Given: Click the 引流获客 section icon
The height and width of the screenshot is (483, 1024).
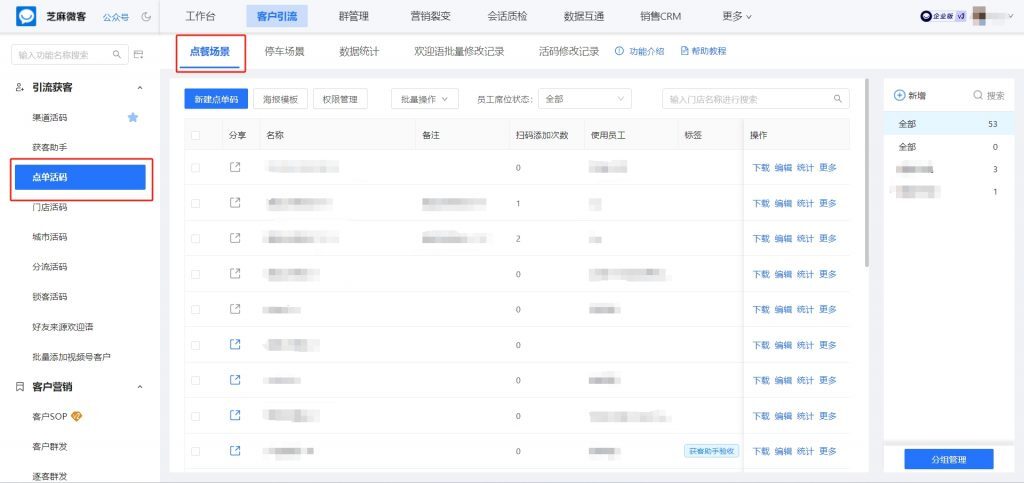Looking at the screenshot, I should coord(20,87).
